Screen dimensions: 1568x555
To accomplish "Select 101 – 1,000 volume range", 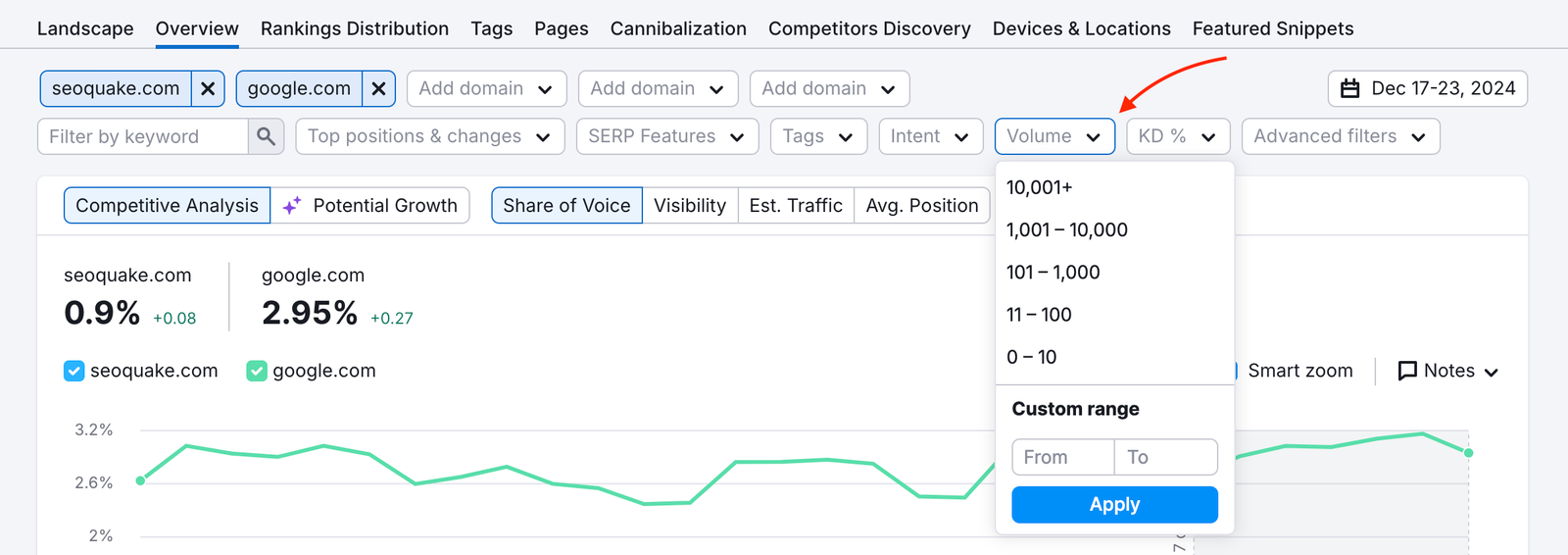I will (x=1114, y=272).
